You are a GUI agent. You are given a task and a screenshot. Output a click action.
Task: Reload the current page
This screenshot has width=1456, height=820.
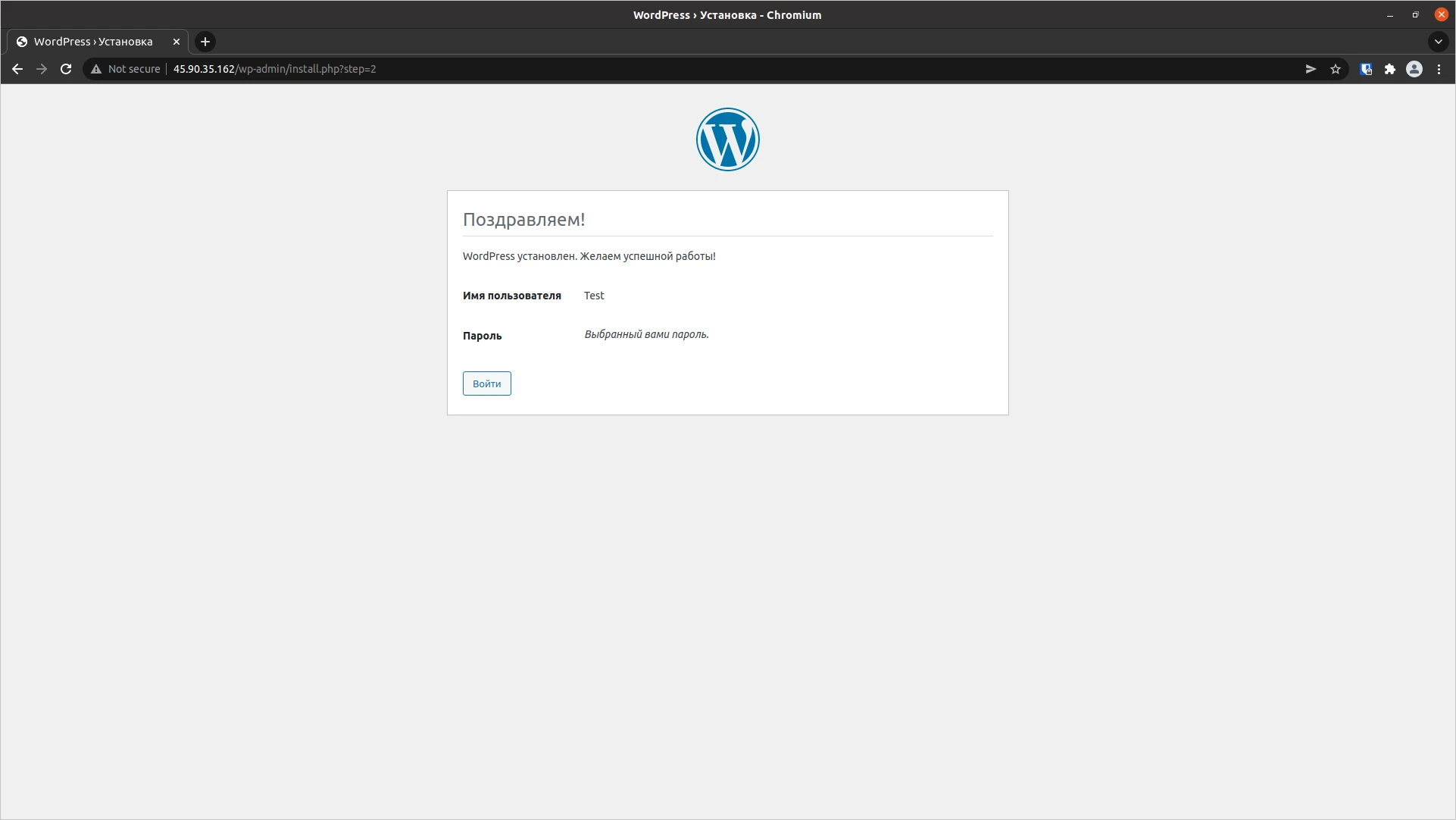[x=66, y=69]
